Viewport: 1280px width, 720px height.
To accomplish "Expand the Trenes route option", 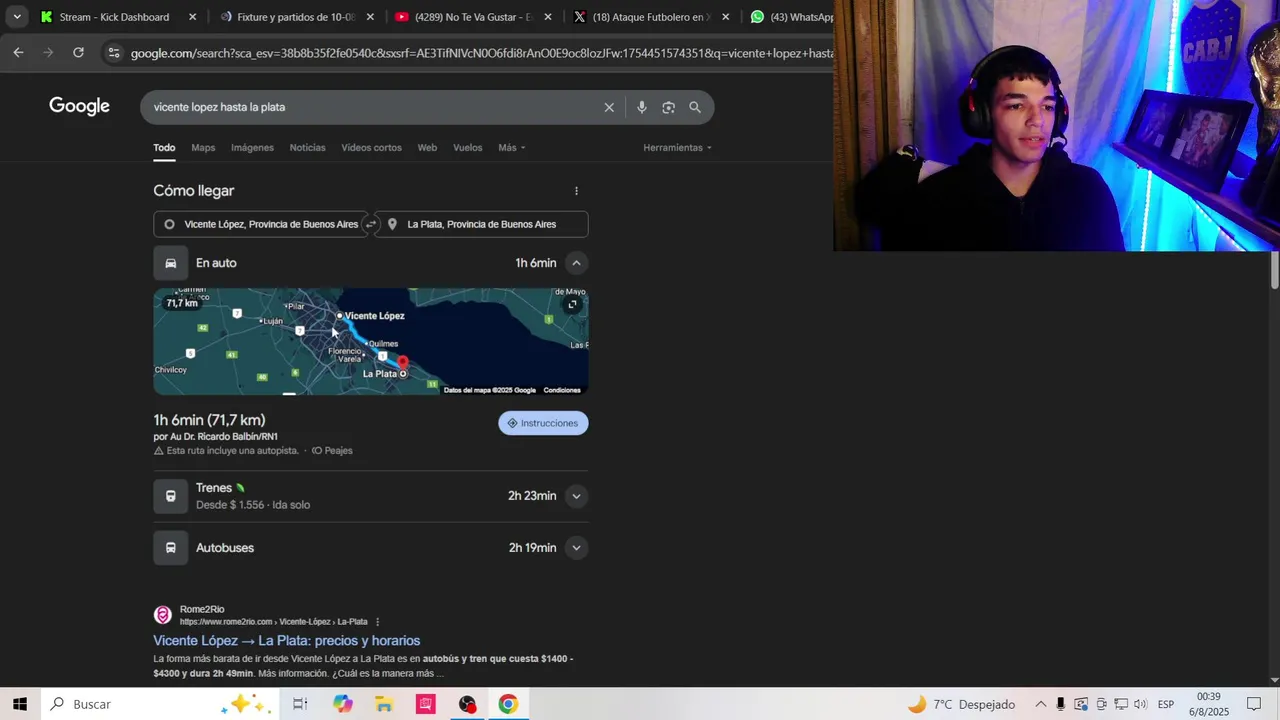I will 576,496.
